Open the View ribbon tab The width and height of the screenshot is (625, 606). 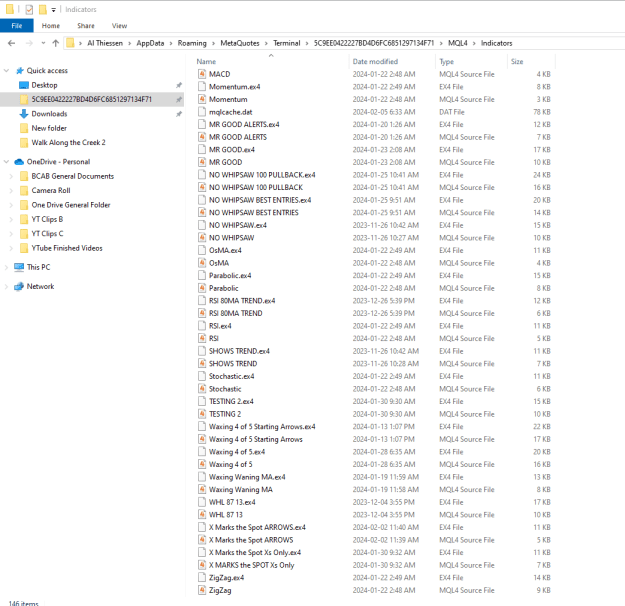tap(119, 26)
